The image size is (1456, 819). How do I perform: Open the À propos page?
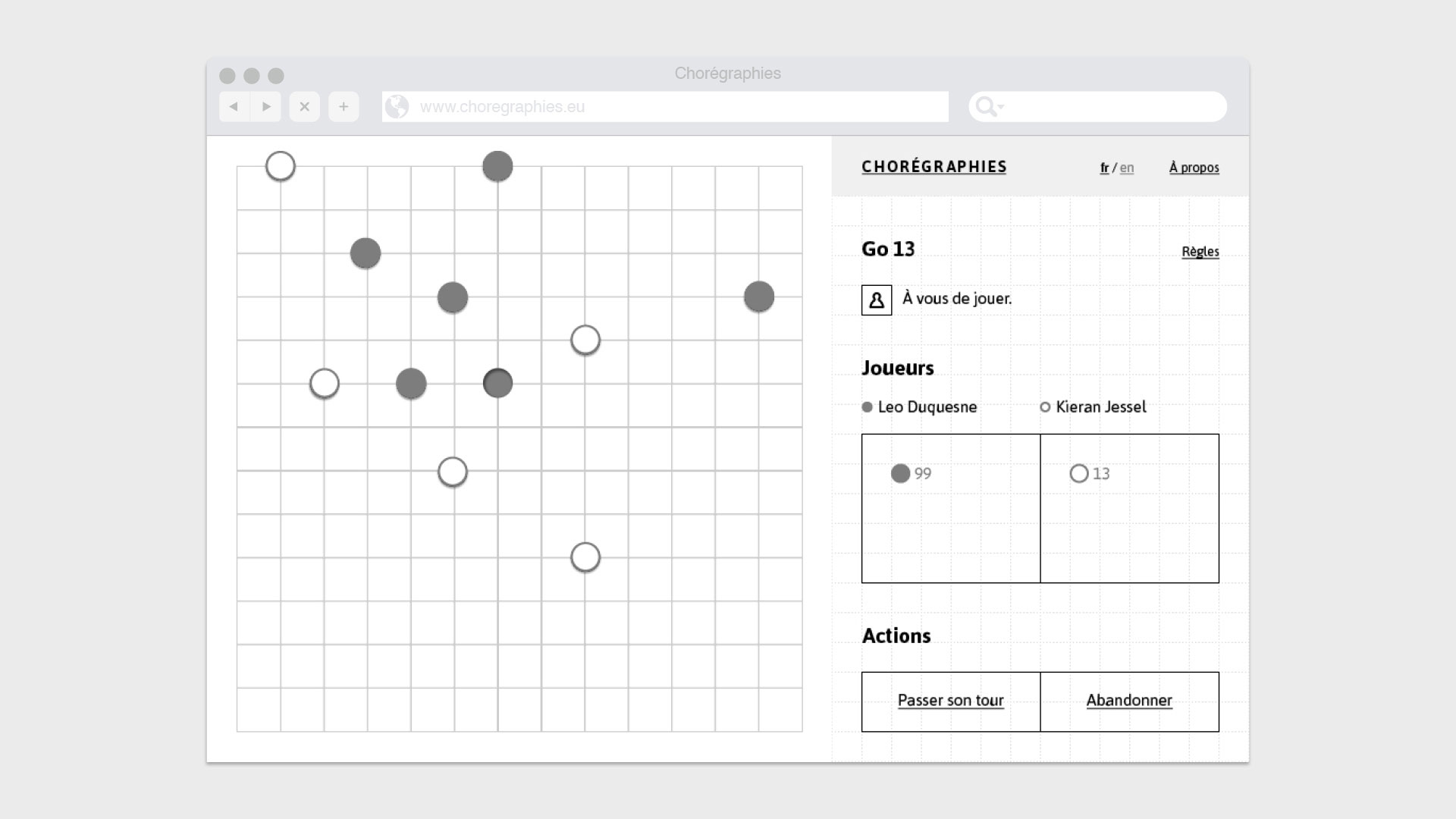point(1194,168)
